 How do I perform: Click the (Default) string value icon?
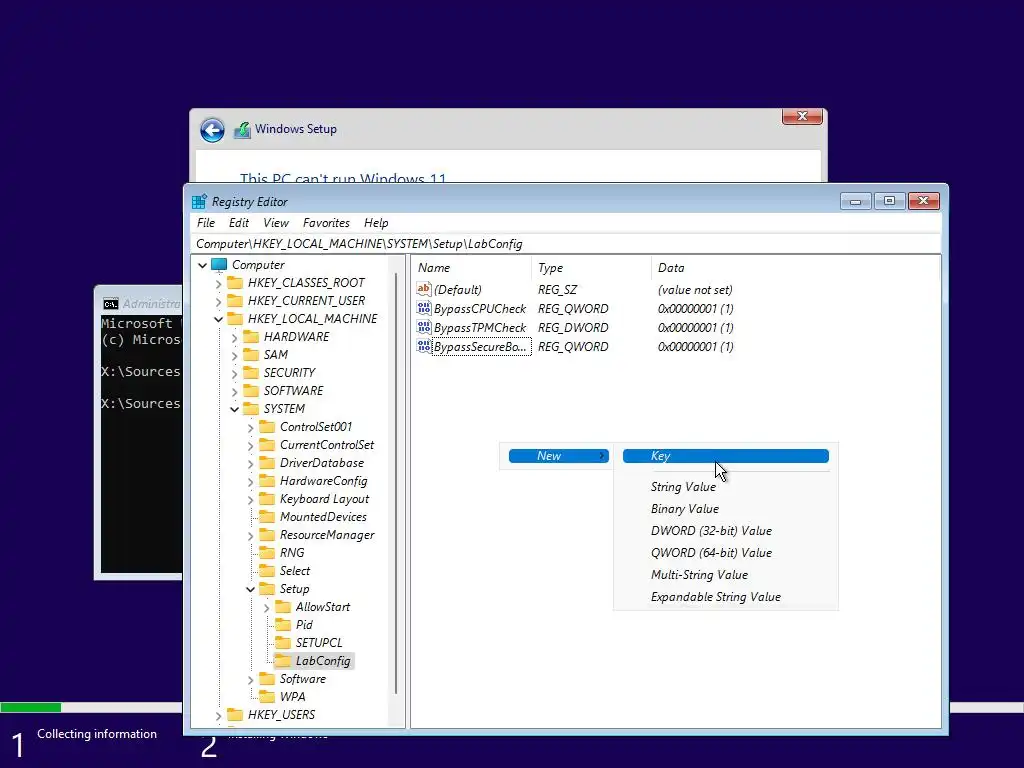point(424,289)
